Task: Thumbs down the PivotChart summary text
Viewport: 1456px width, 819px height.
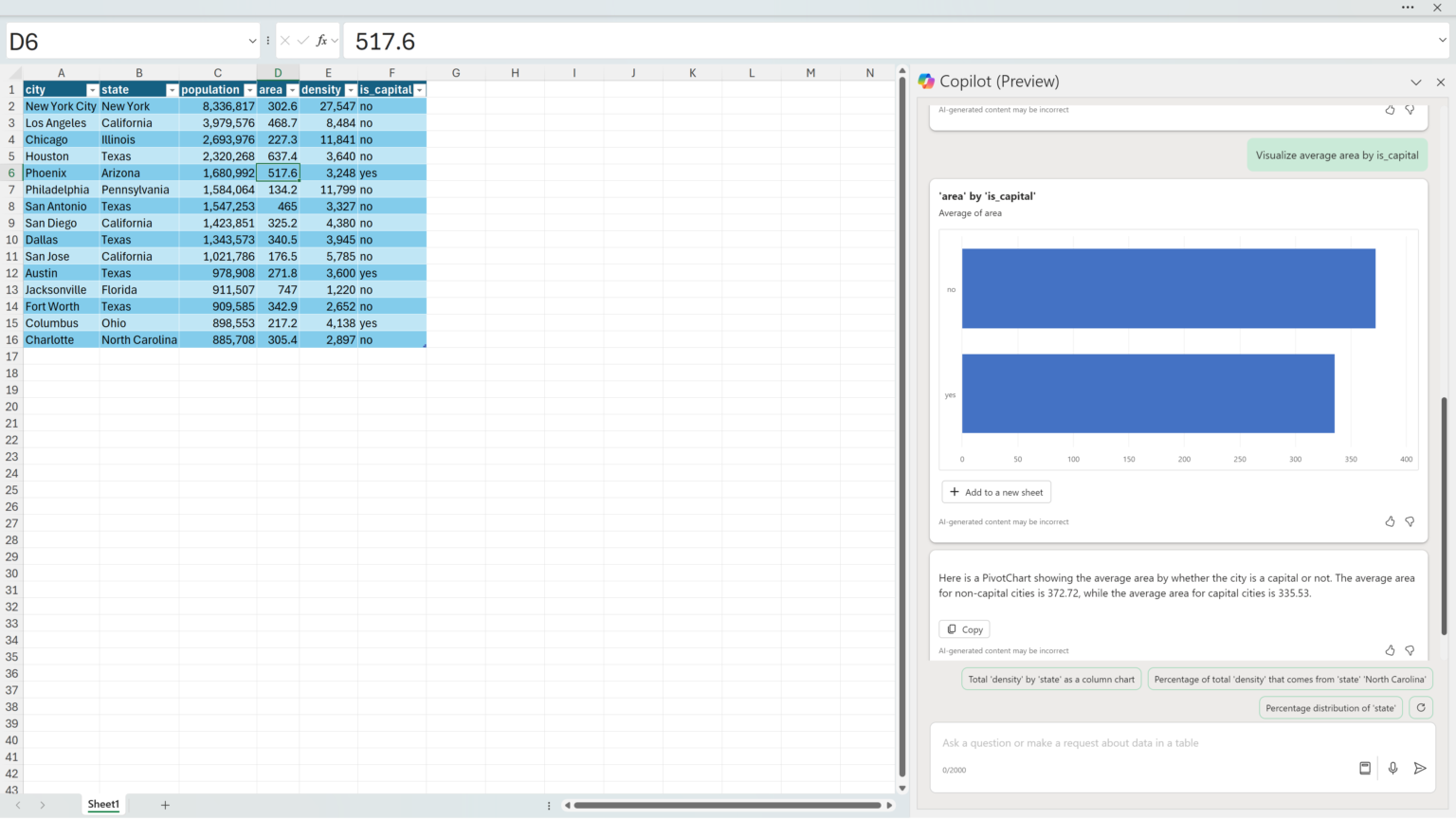Action: pos(1410,650)
